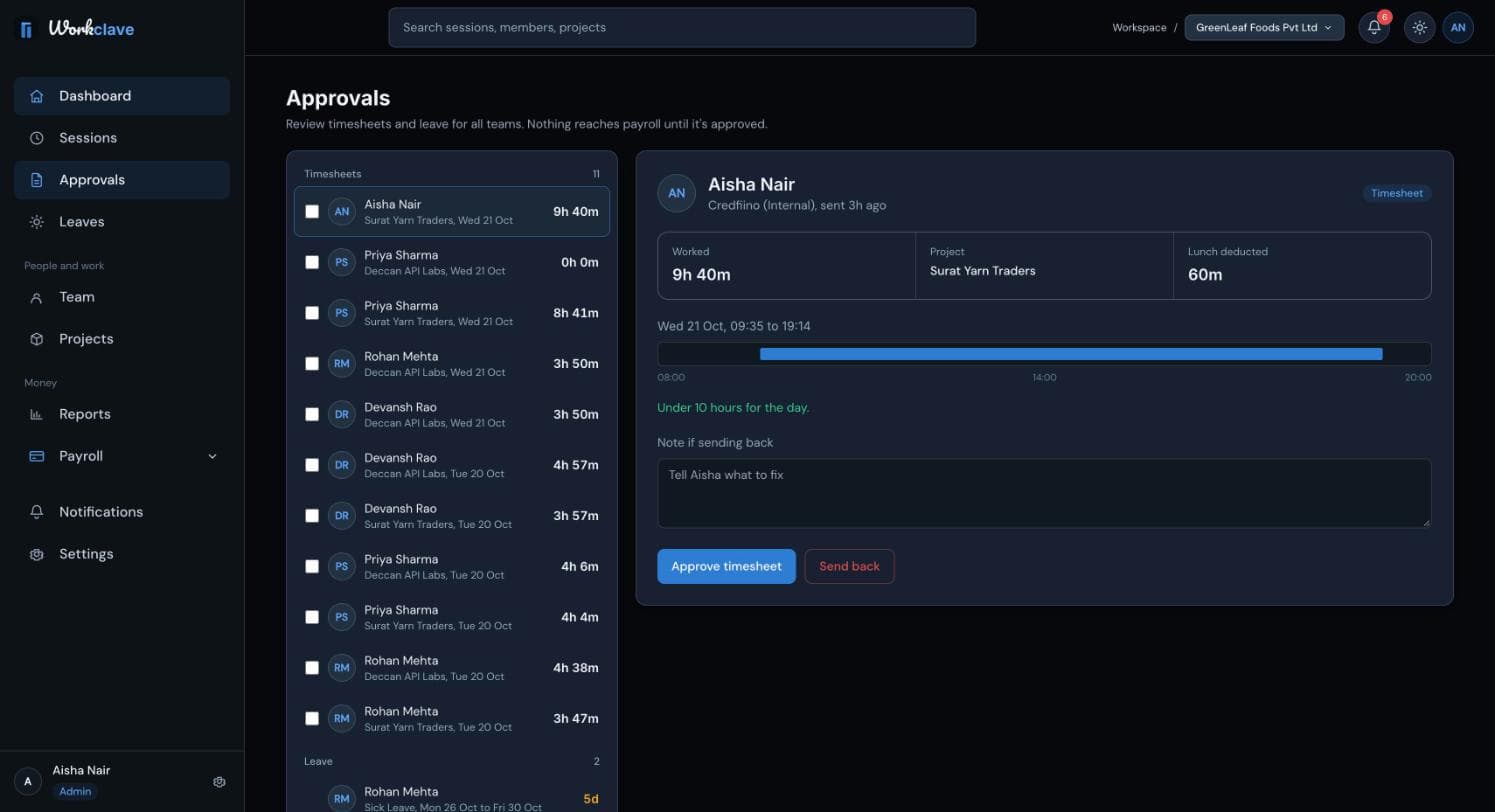This screenshot has width=1495, height=812.
Task: Click the blue worked-hours timeline bar
Action: click(x=1071, y=354)
